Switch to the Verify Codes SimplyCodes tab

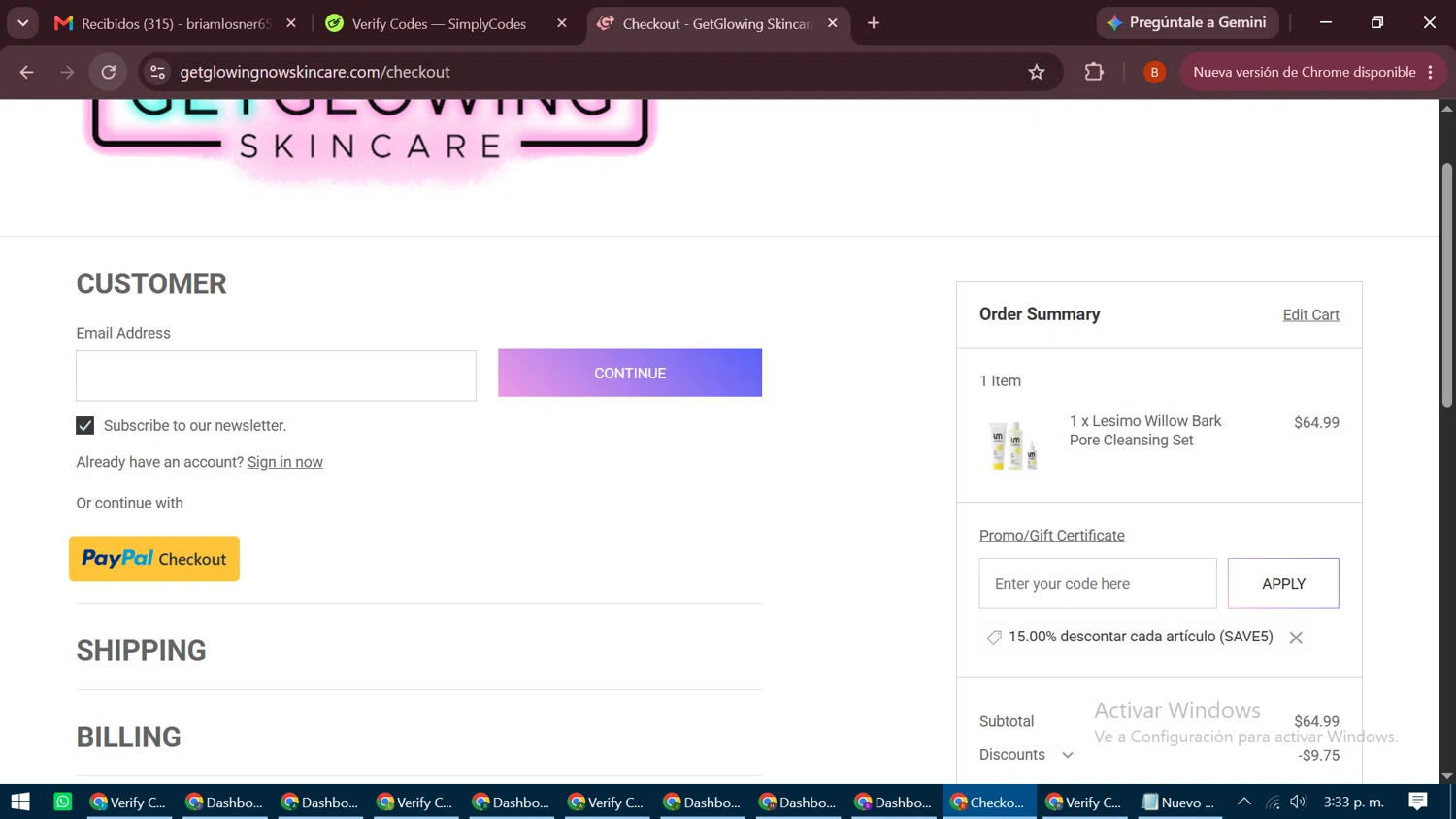click(x=439, y=23)
